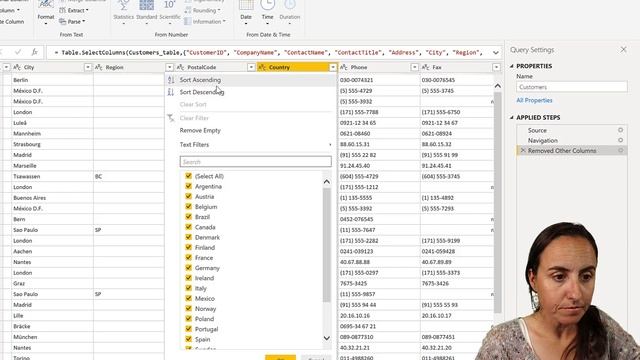Click the Phone column data type icon
The width and height of the screenshot is (640, 360).
pos(344,67)
